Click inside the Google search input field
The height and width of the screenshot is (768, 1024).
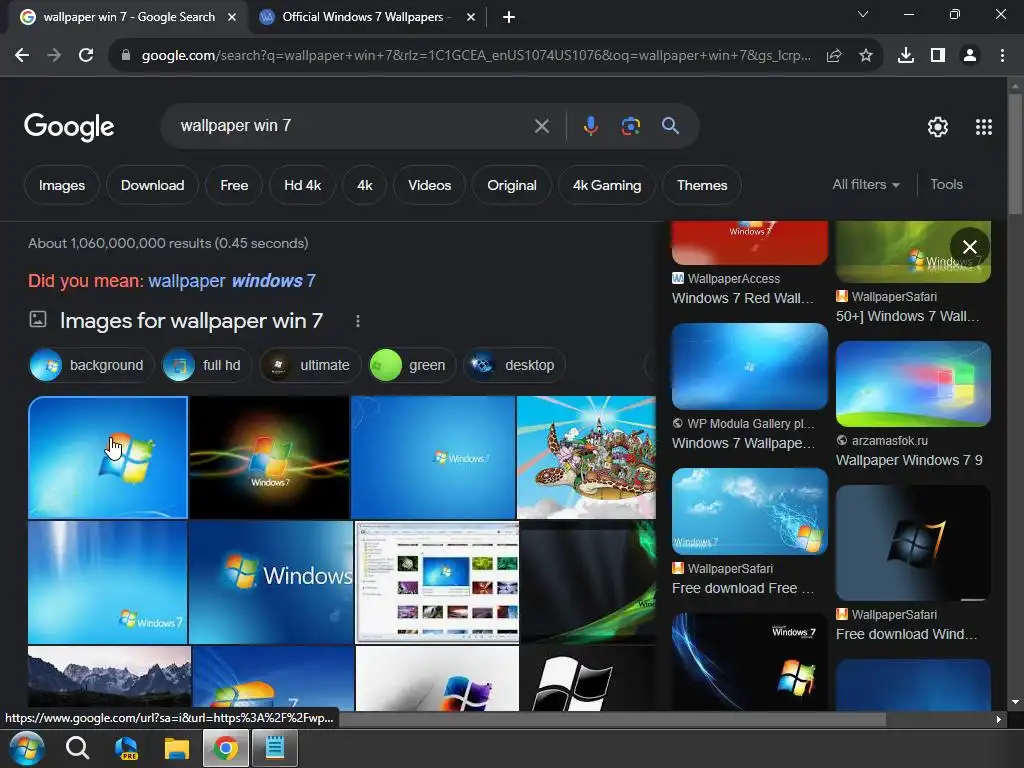pyautogui.click(x=353, y=126)
